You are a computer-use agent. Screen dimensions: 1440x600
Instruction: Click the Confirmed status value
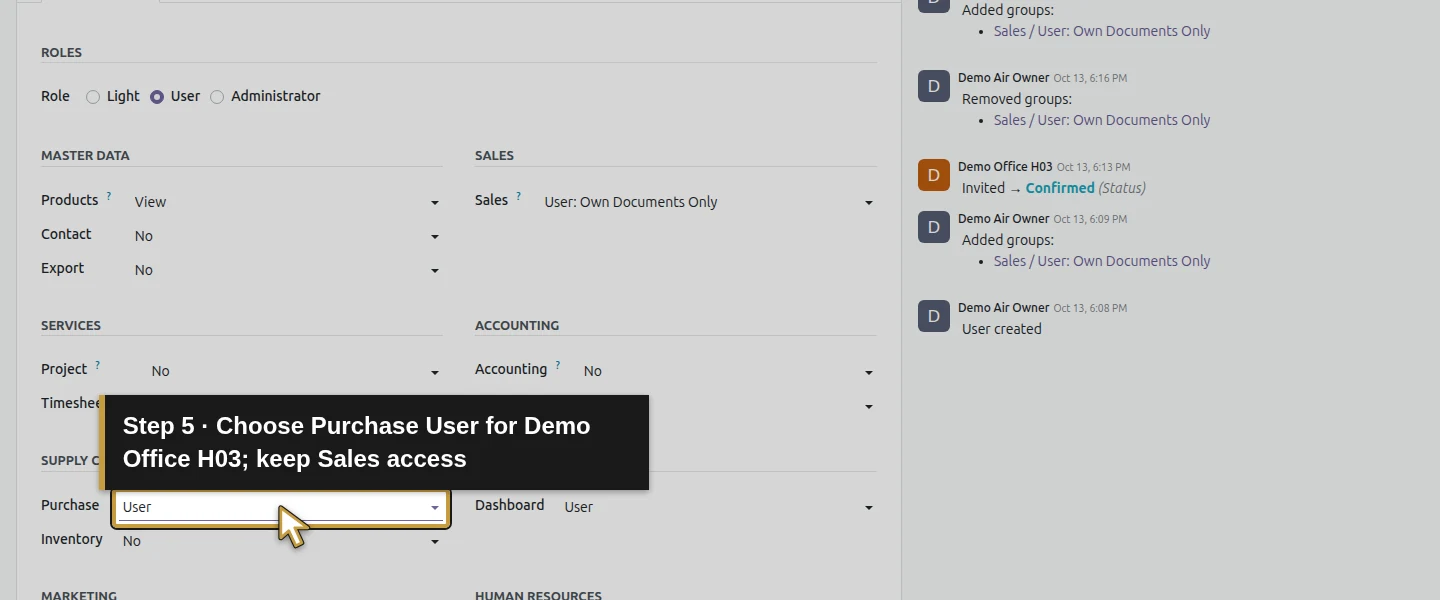tap(1060, 188)
